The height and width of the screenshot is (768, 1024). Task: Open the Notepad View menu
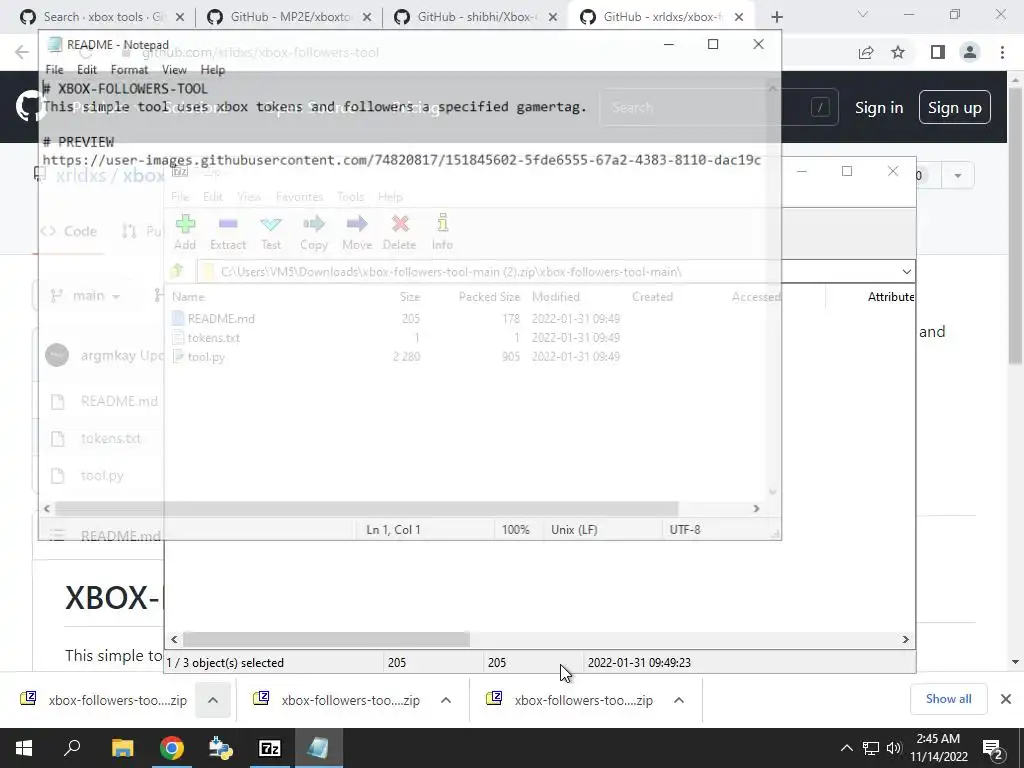[x=174, y=70]
